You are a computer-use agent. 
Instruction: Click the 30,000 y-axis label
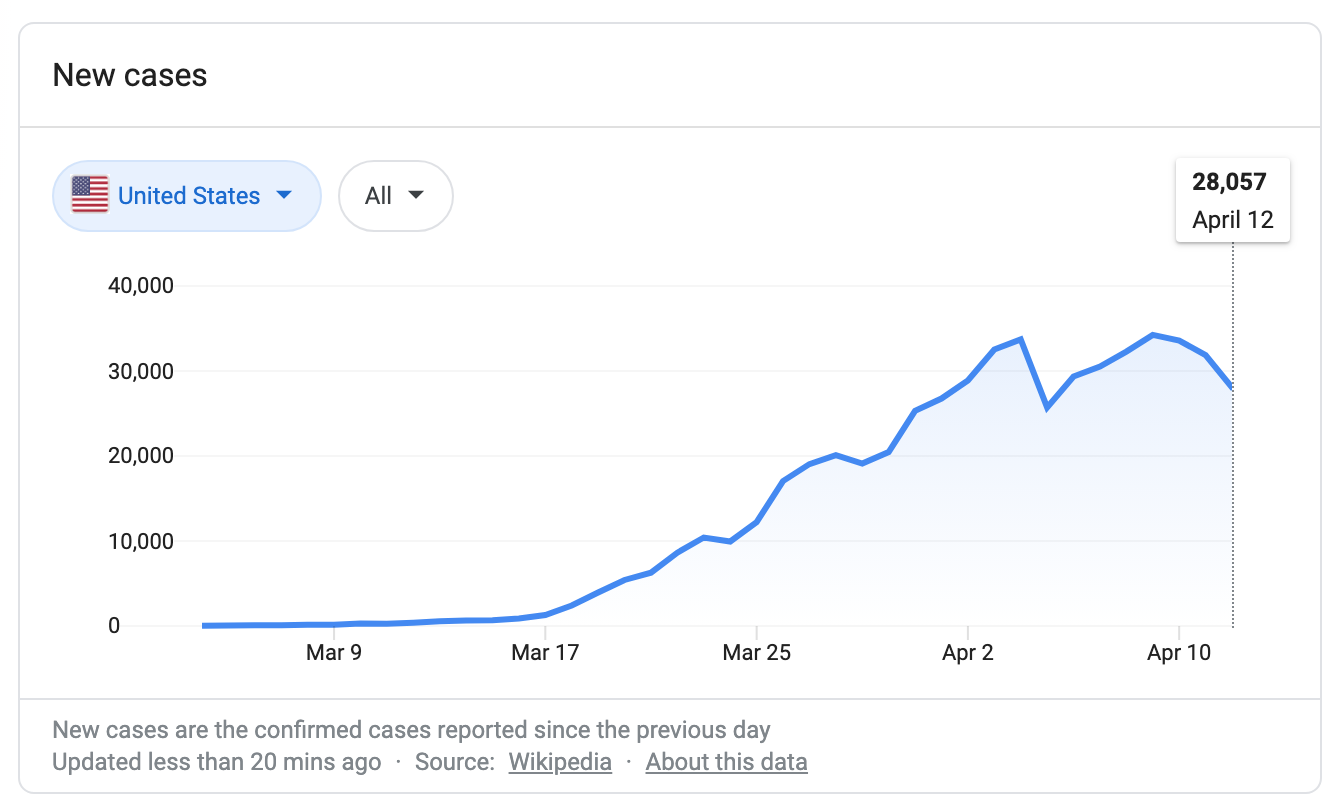point(140,371)
